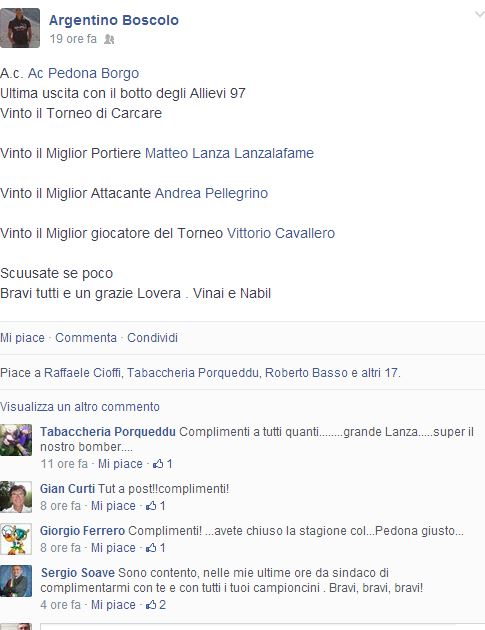Open Tabaccheria Porqueddu's flower avatar

pyautogui.click(x=16, y=440)
